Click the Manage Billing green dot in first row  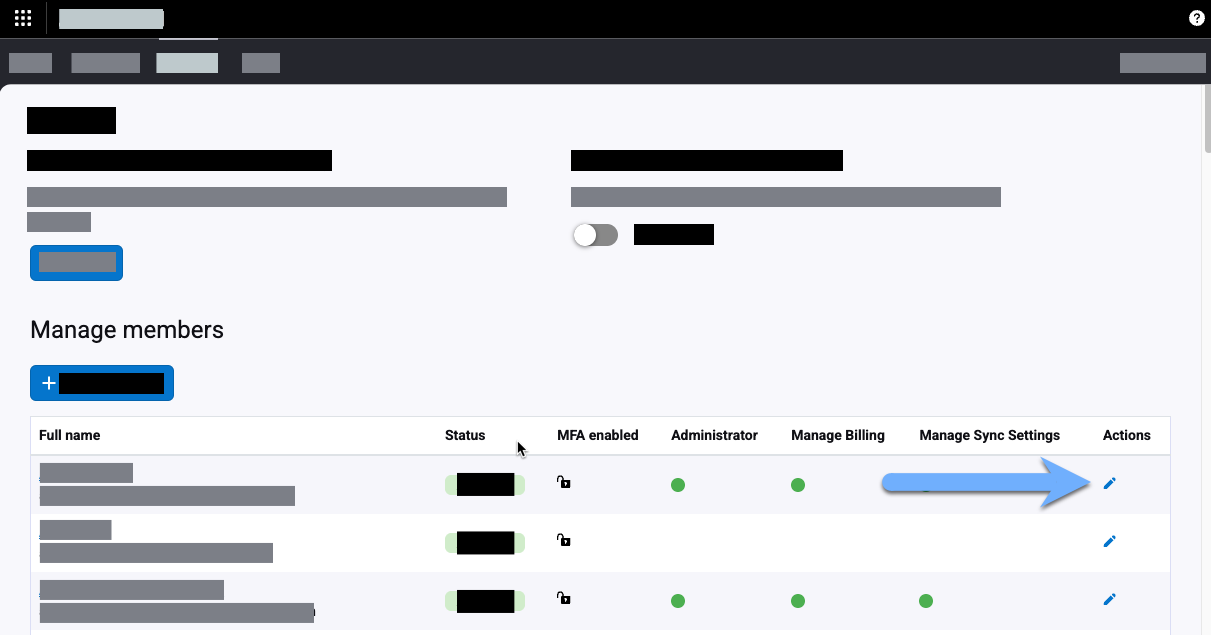(798, 485)
